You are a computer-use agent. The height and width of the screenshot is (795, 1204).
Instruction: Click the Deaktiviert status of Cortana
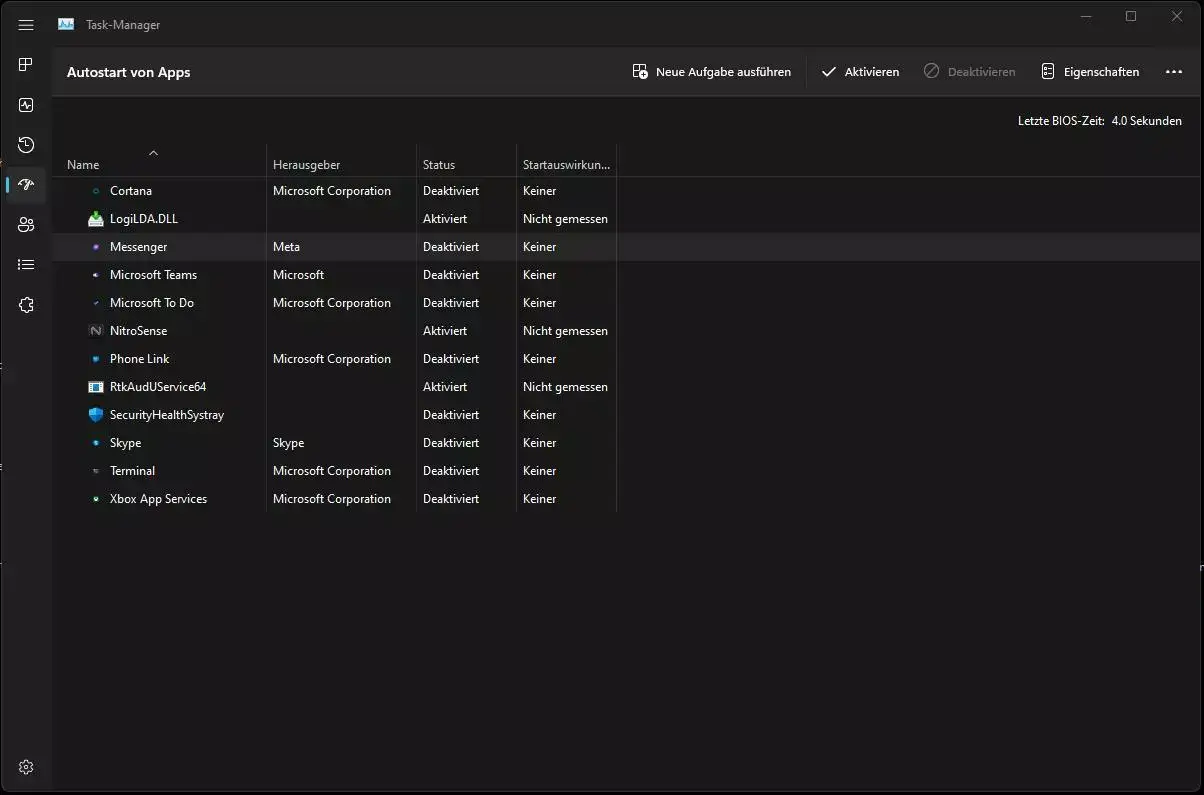tap(451, 191)
